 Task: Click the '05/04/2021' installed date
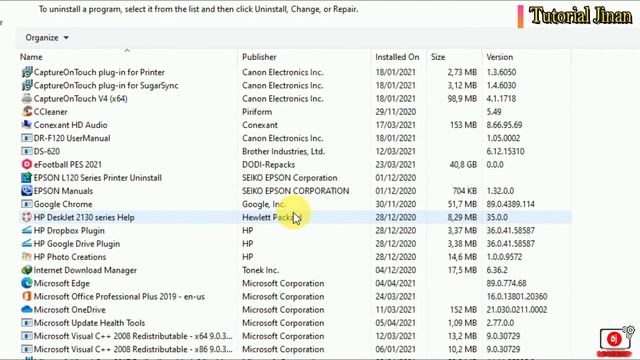pyautogui.click(x=396, y=323)
